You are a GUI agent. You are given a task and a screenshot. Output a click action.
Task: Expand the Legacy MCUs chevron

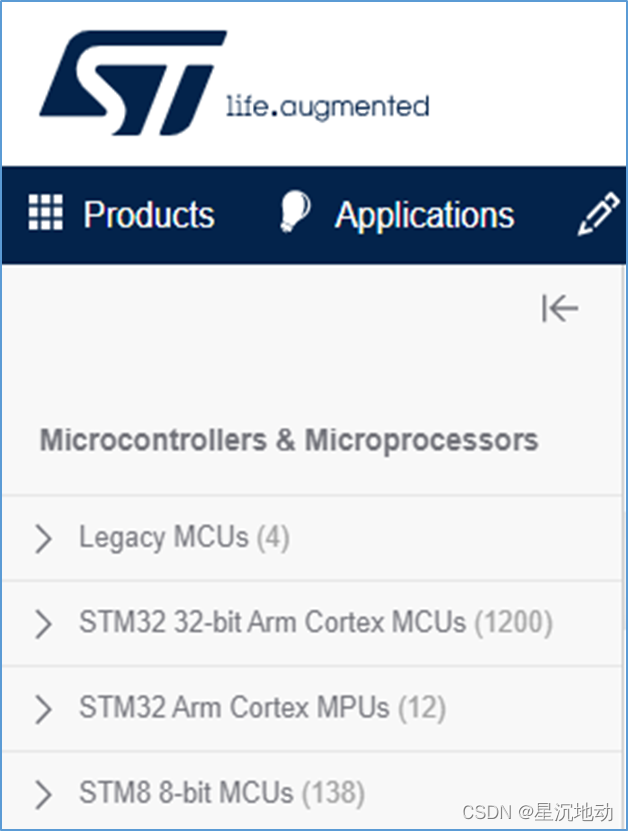click(x=43, y=539)
